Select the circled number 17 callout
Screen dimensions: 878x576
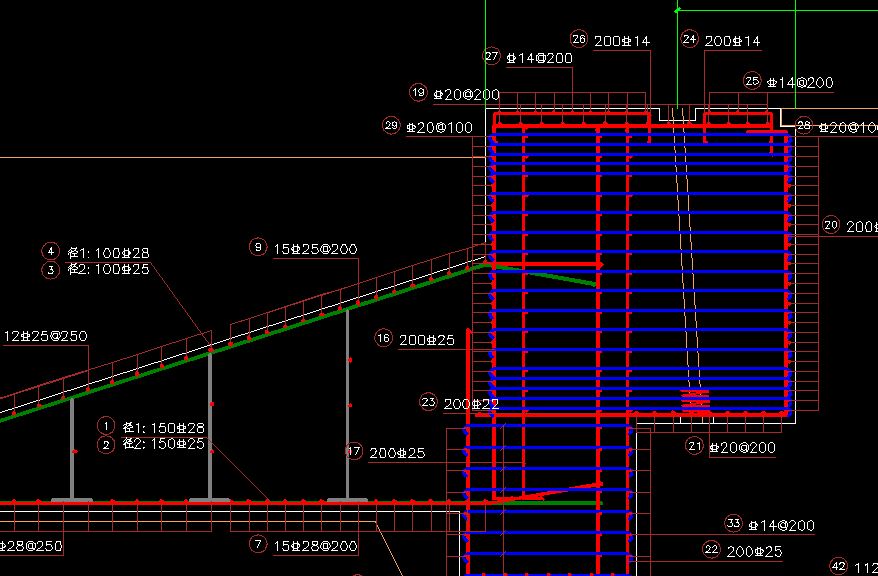pyautogui.click(x=353, y=451)
